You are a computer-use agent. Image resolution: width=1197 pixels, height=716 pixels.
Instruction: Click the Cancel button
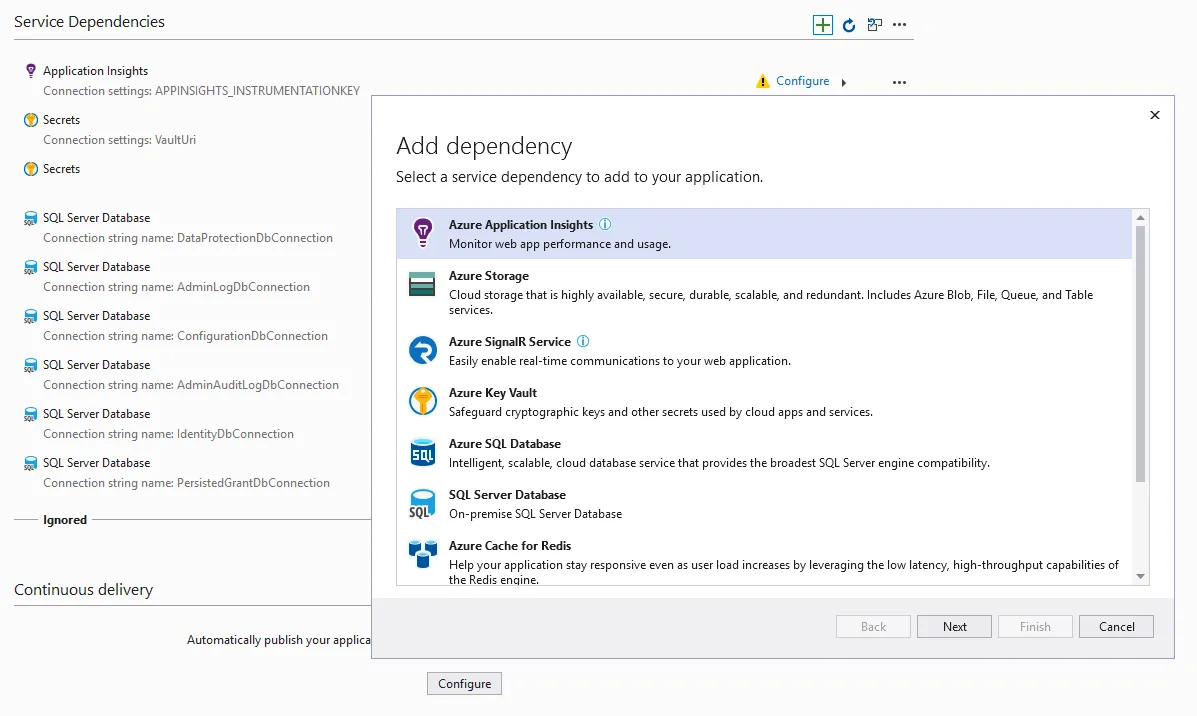pos(1116,627)
